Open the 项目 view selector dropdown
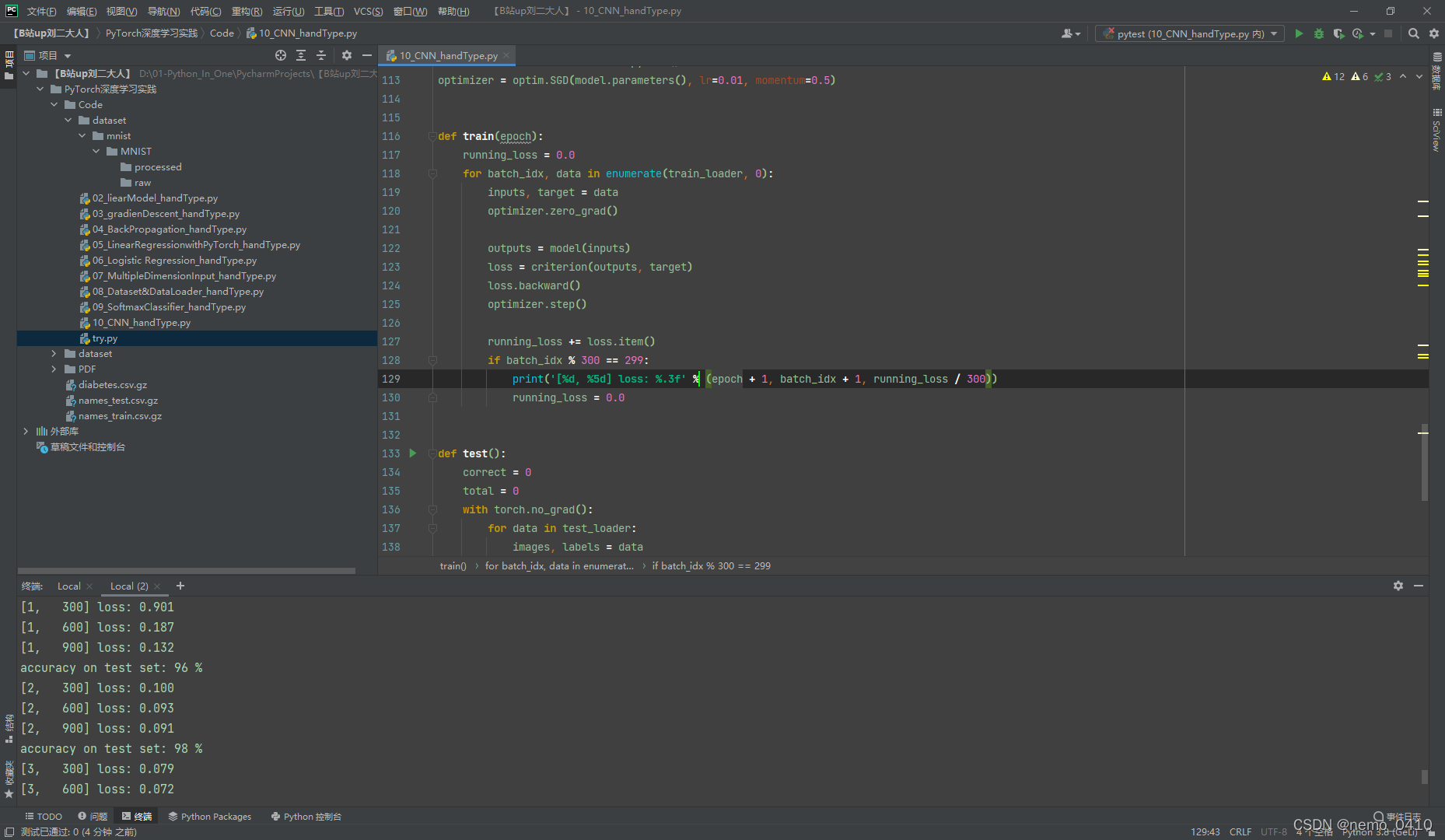Viewport: 1445px width, 840px height. [x=48, y=55]
